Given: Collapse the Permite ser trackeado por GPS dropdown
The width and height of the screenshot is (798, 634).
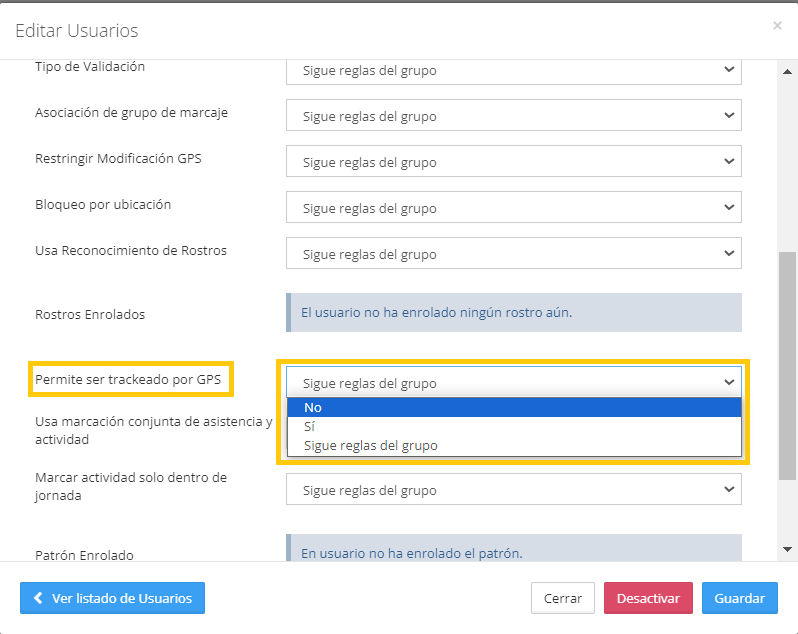Looking at the screenshot, I should [x=513, y=382].
